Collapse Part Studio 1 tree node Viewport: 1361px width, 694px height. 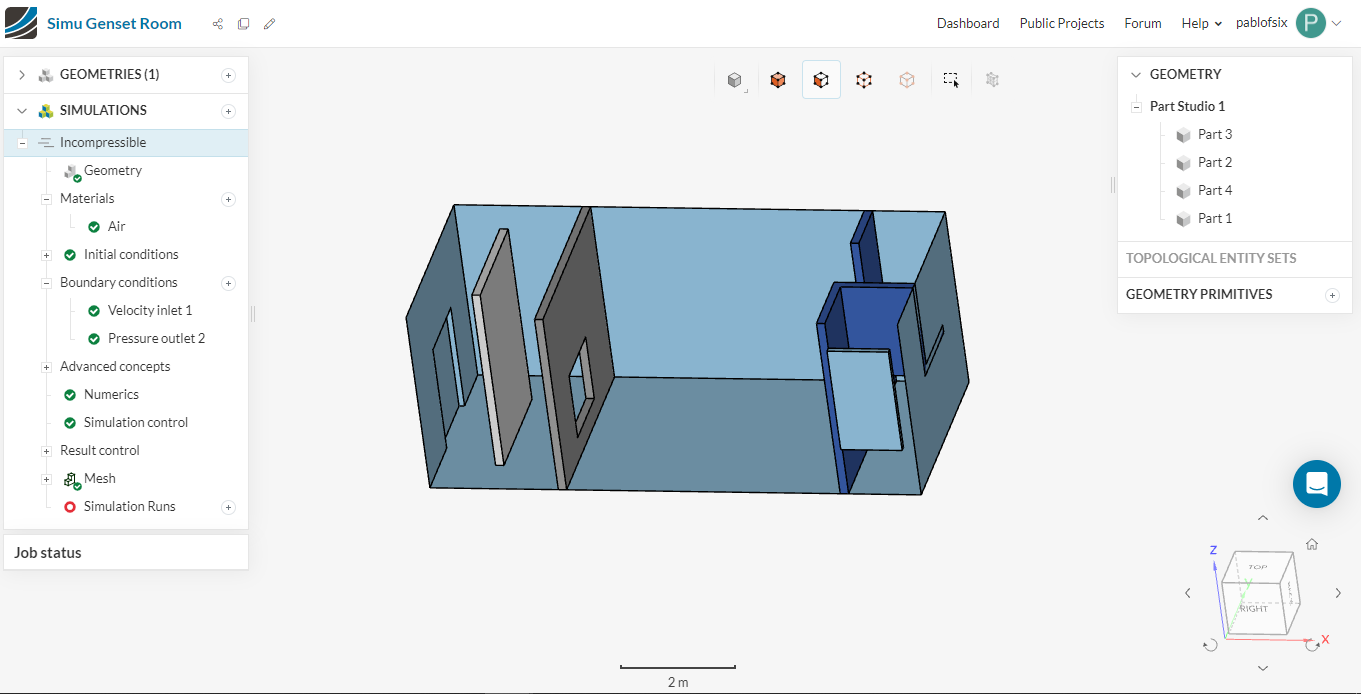(x=1136, y=107)
